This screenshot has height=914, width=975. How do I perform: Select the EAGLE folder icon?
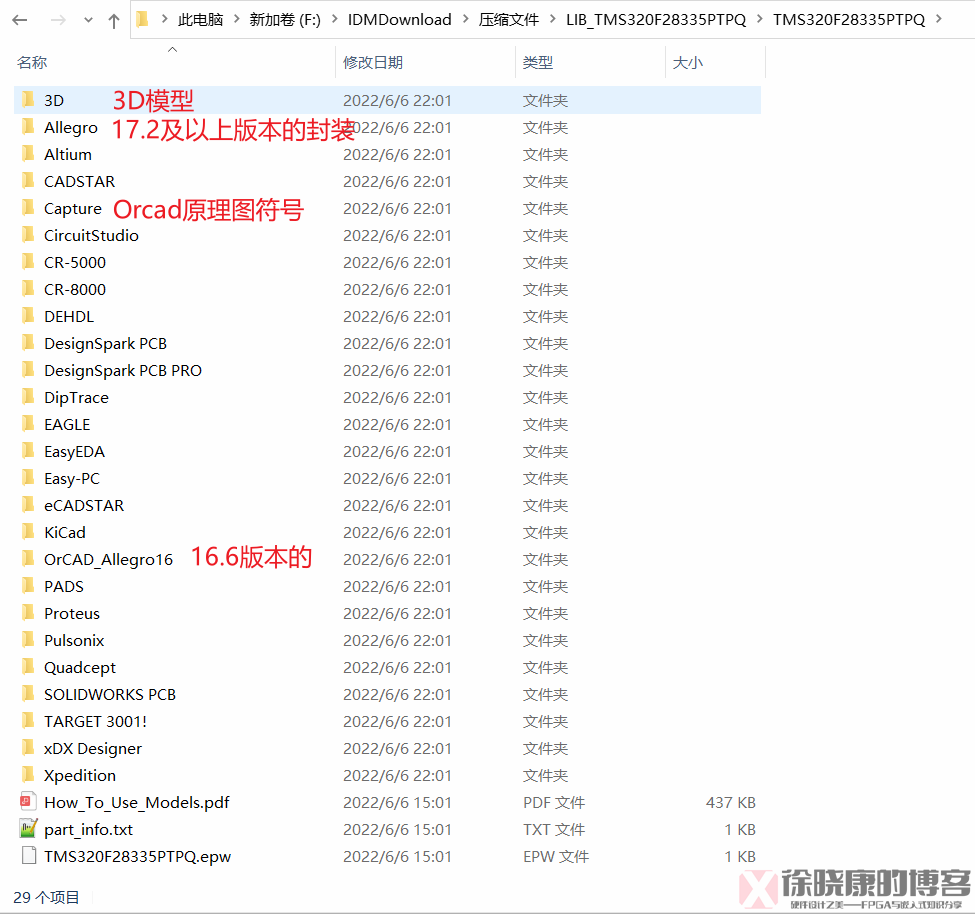(28, 424)
